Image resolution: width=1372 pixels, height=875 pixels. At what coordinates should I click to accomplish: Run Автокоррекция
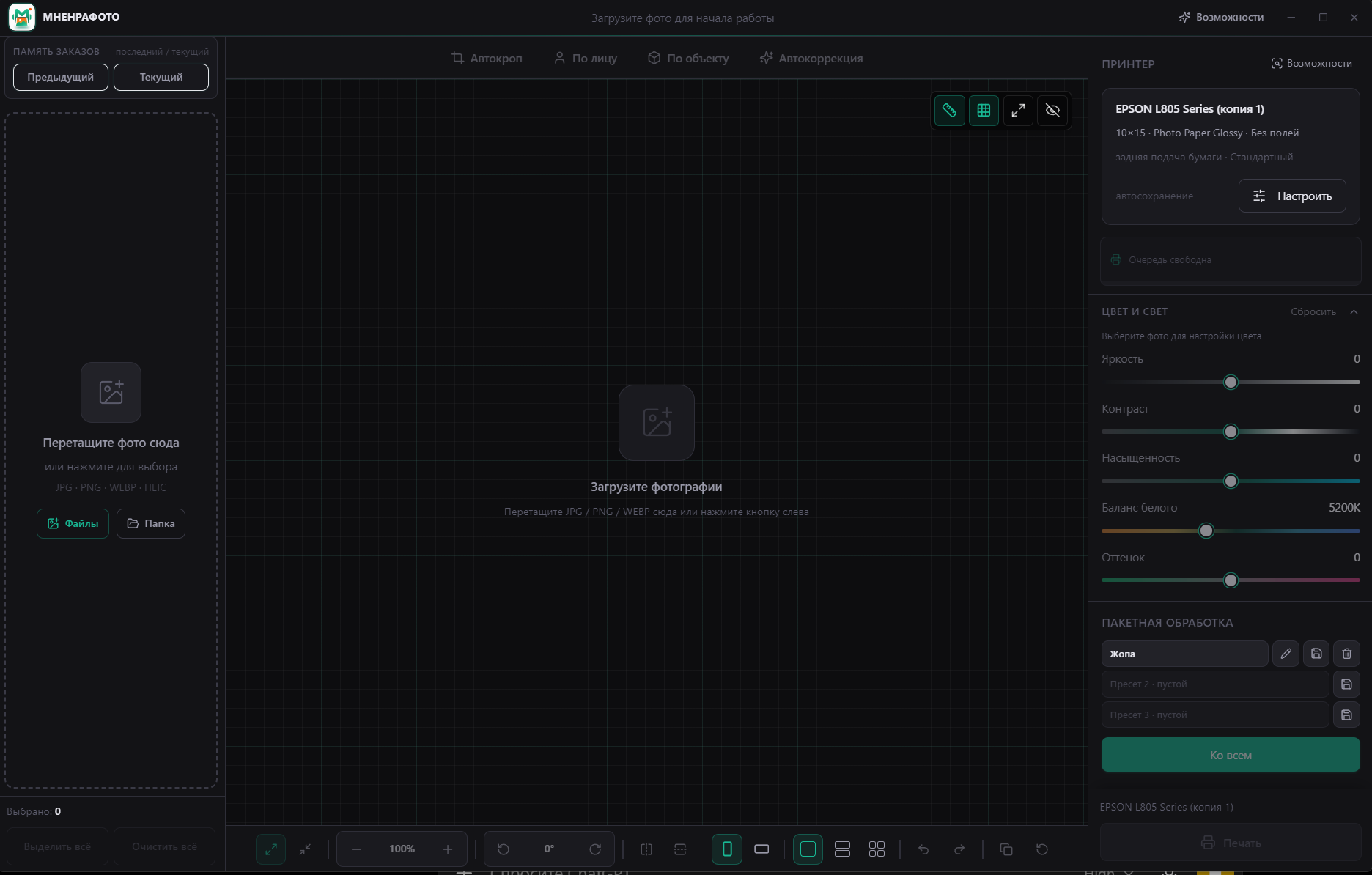[811, 58]
